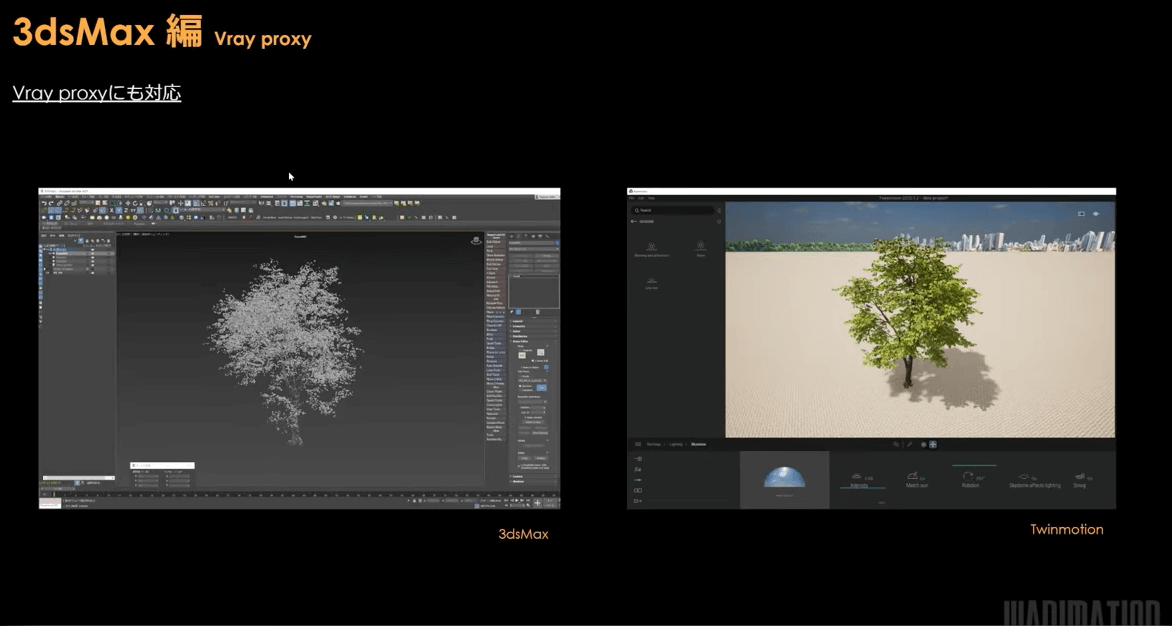Open the Help menu in Twinmotion
The width and height of the screenshot is (1172, 626).
click(x=652, y=198)
